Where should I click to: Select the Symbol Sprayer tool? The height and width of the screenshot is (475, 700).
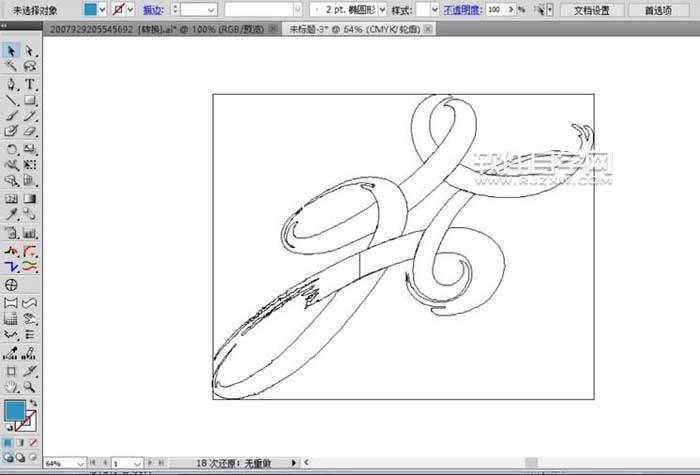pos(11,232)
